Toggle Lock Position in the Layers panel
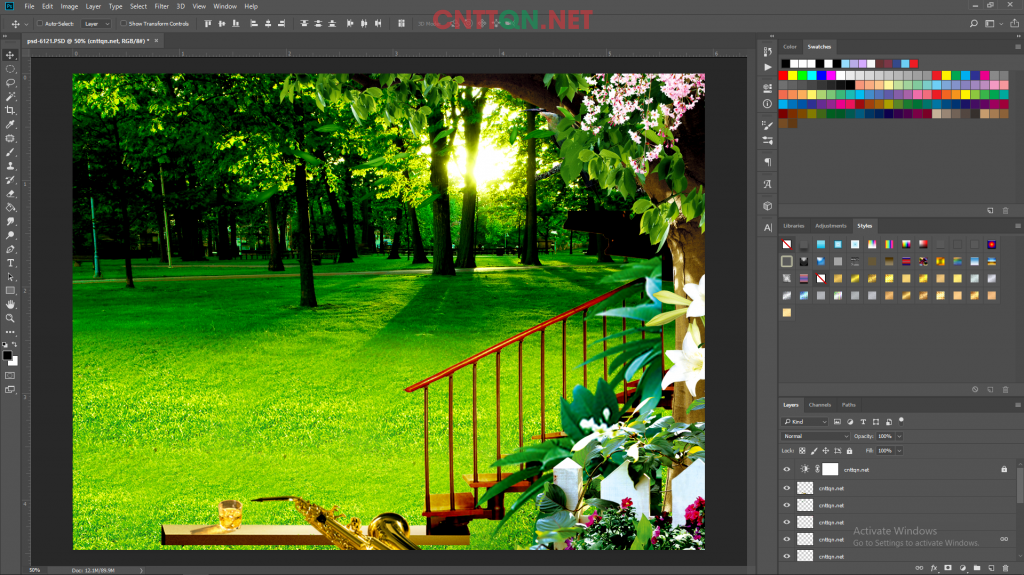This screenshot has width=1024, height=575. pyautogui.click(x=825, y=451)
